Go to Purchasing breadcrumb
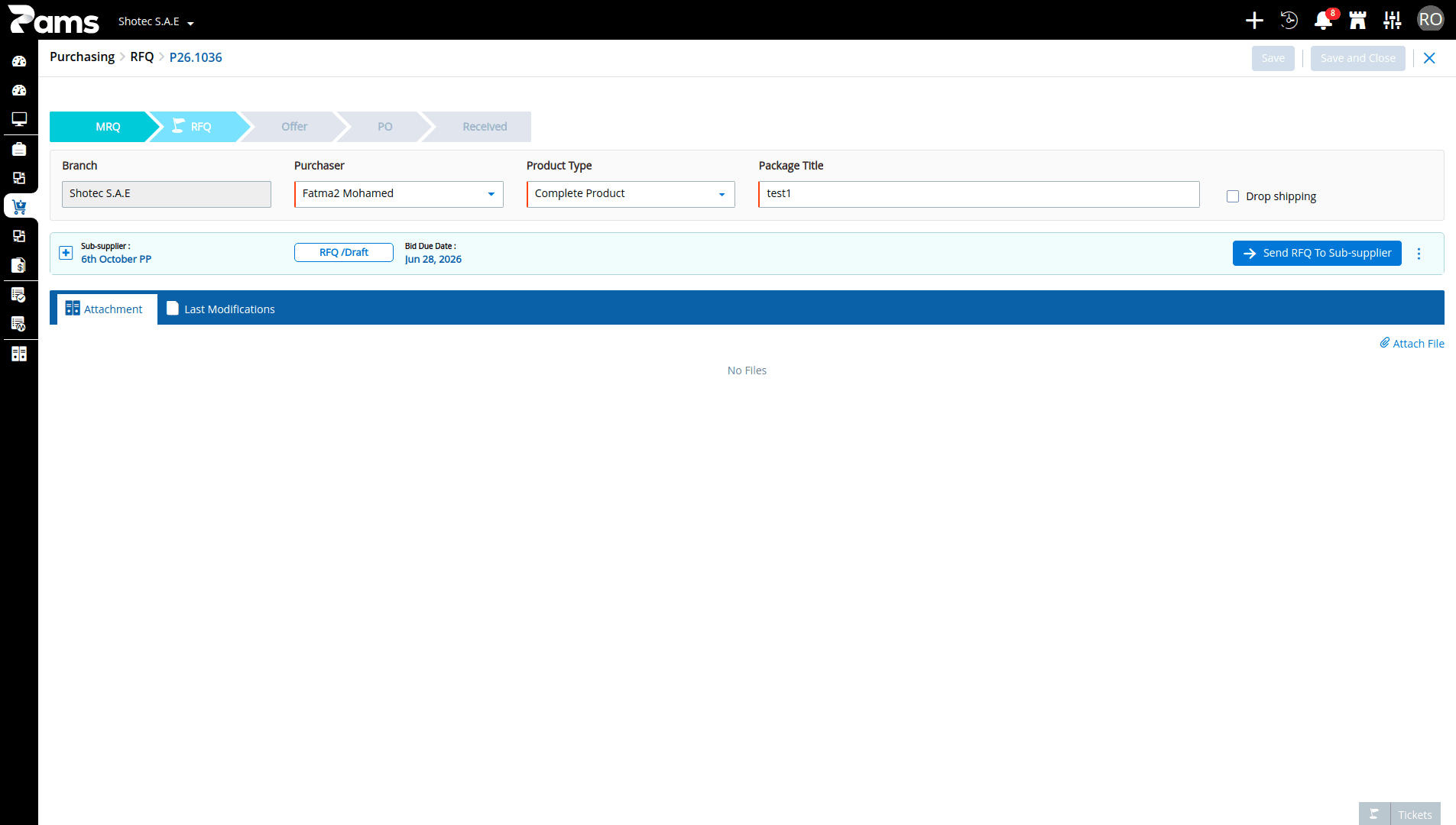Image resolution: width=1456 pixels, height=825 pixels. click(x=82, y=57)
